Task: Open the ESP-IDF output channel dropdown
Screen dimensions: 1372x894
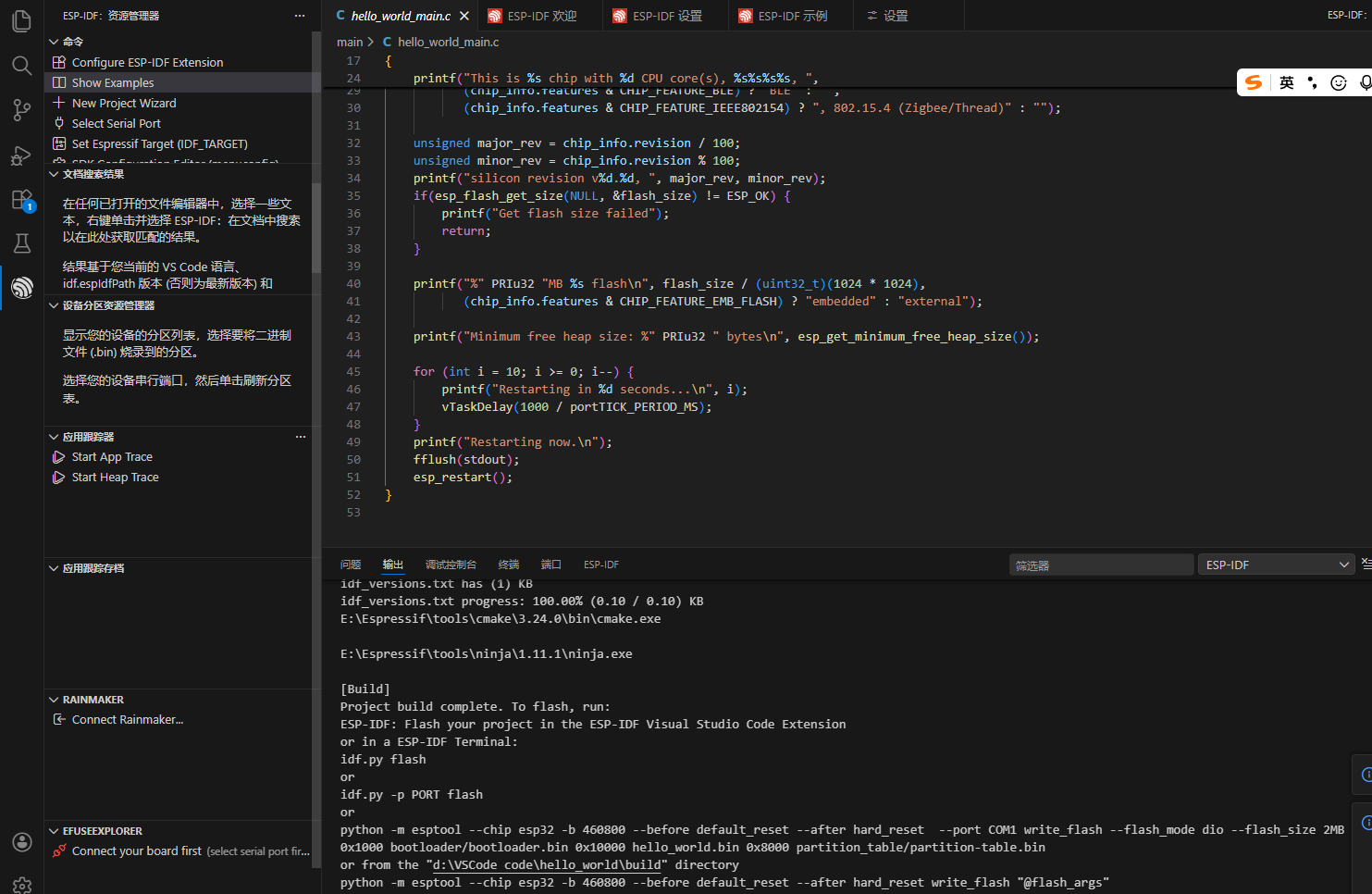Action: [x=1277, y=565]
